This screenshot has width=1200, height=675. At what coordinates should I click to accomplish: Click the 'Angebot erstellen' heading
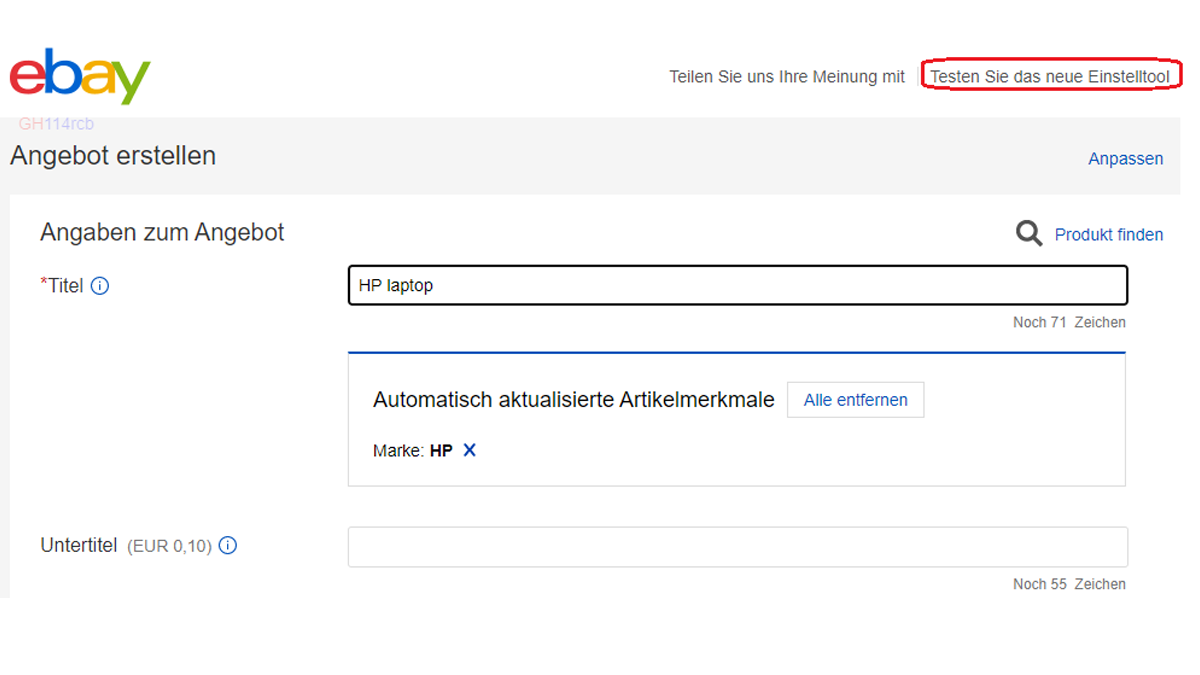point(113,156)
